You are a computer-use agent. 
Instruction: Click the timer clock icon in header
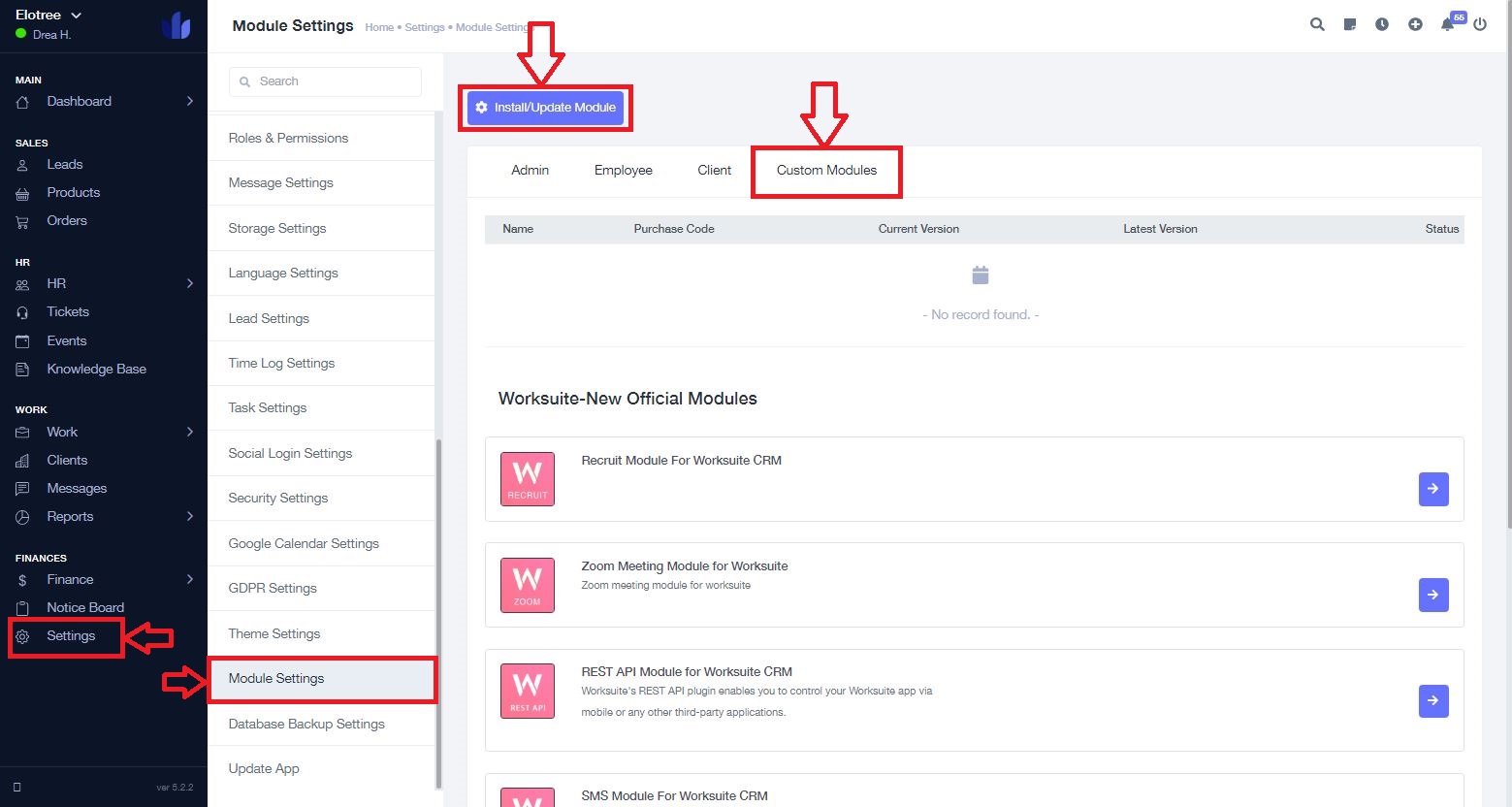(1382, 24)
